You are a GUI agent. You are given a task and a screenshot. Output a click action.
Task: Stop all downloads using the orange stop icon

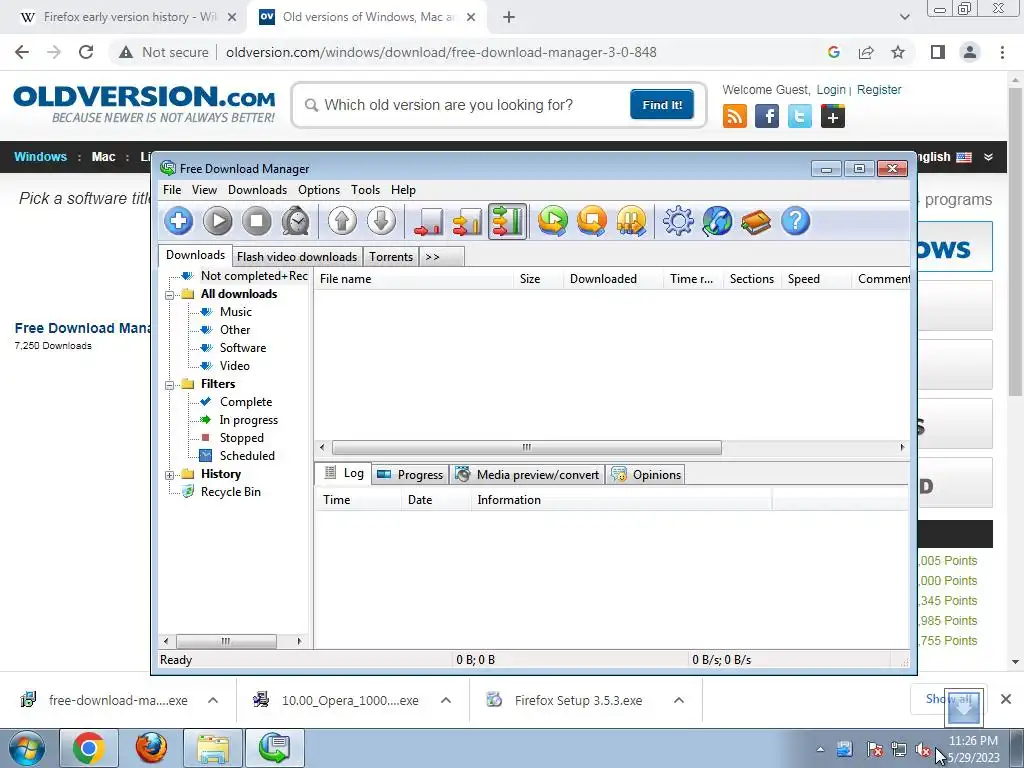[592, 221]
